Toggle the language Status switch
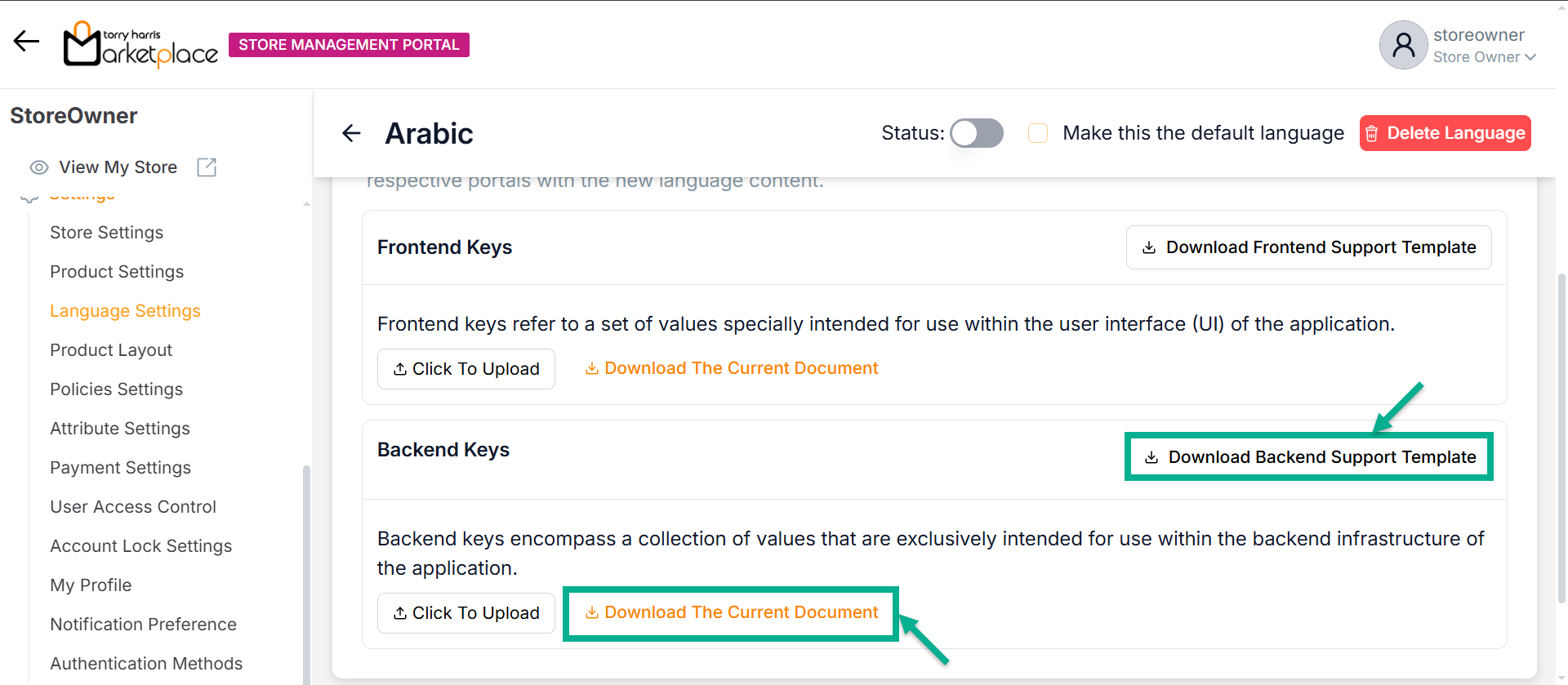1568x685 pixels. (976, 133)
